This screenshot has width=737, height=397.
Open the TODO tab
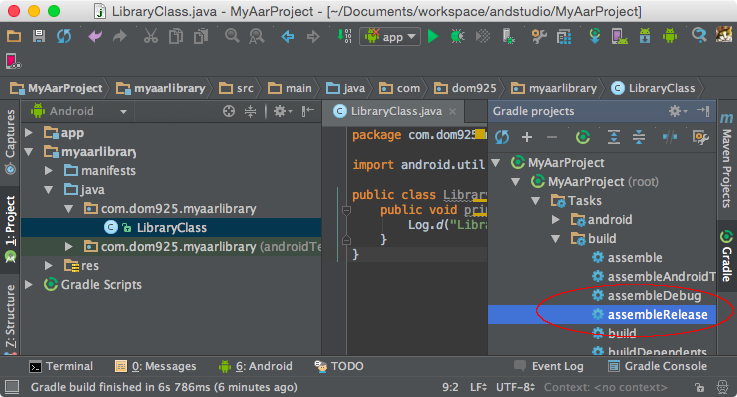(x=339, y=366)
